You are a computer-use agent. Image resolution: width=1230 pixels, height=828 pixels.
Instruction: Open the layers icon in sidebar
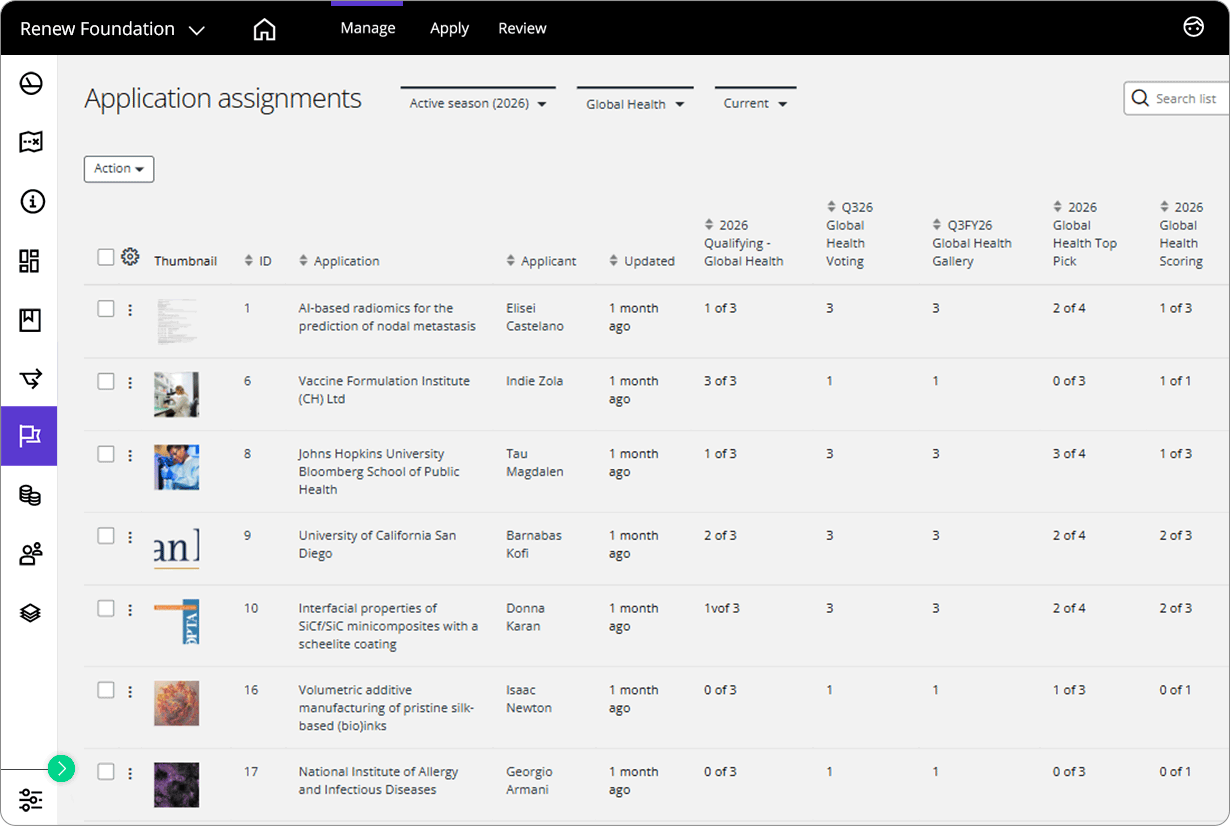click(30, 612)
